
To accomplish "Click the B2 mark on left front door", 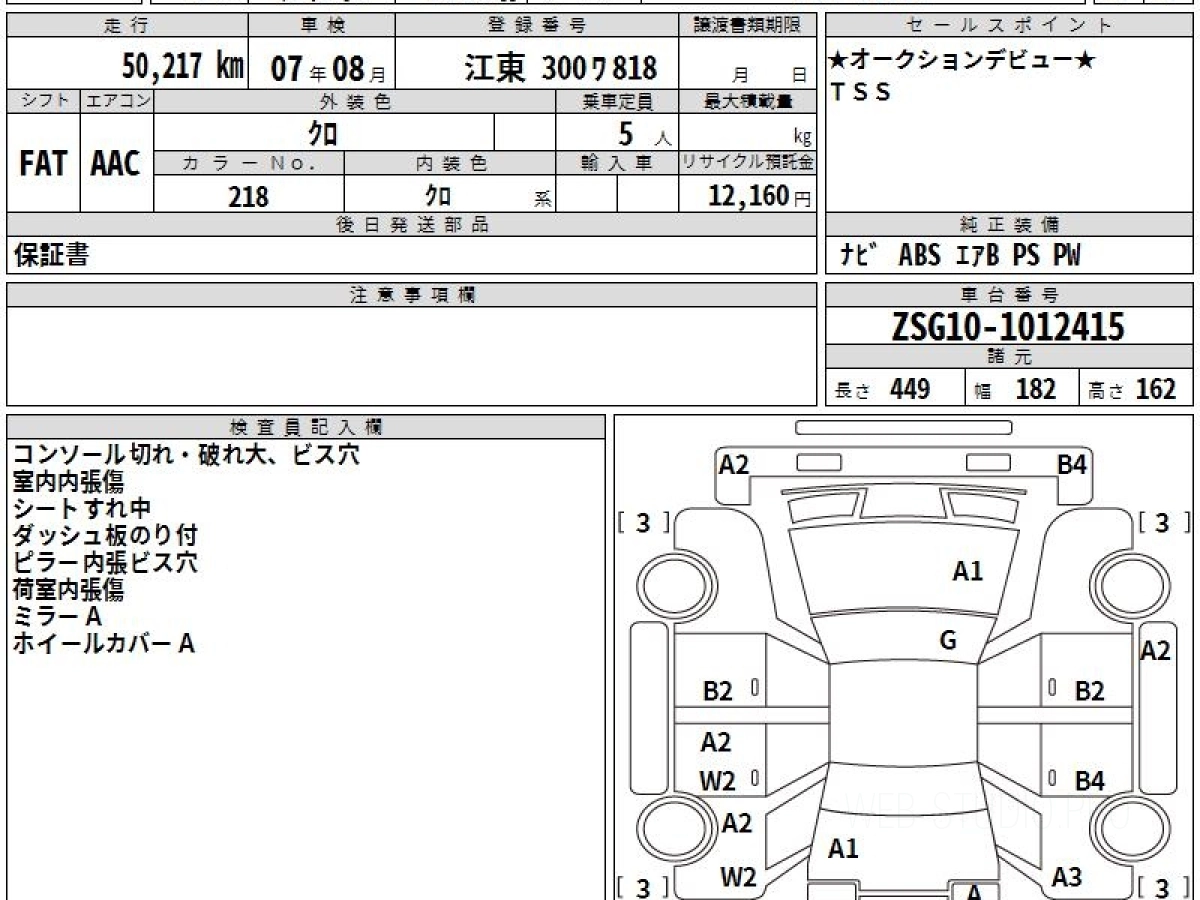I will coord(718,691).
